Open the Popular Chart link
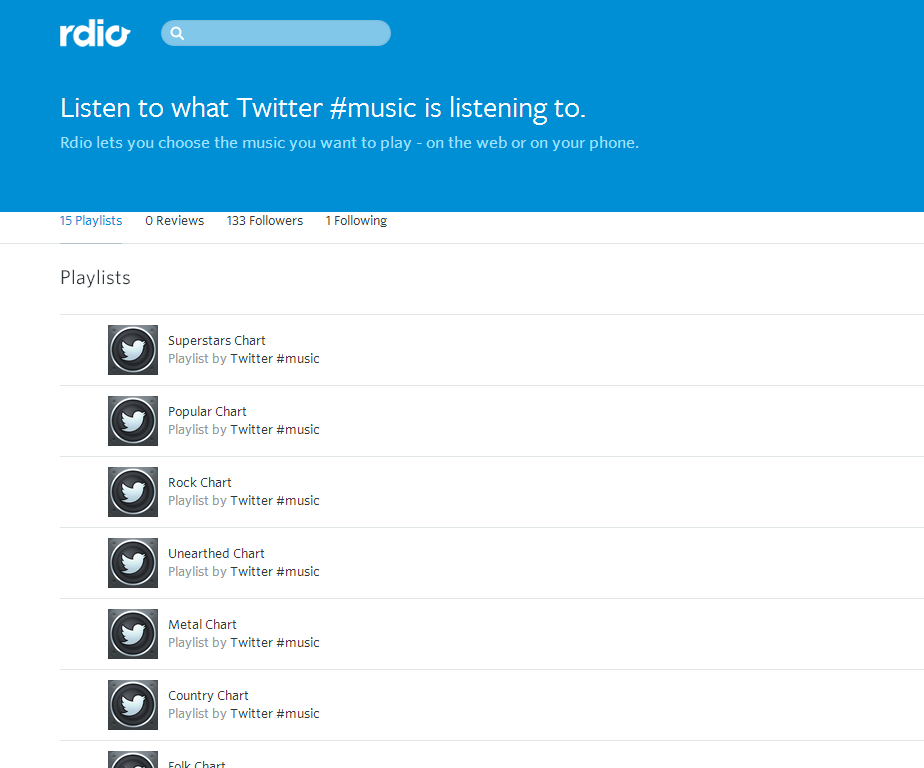The width and height of the screenshot is (924, 768). pyautogui.click(x=207, y=411)
